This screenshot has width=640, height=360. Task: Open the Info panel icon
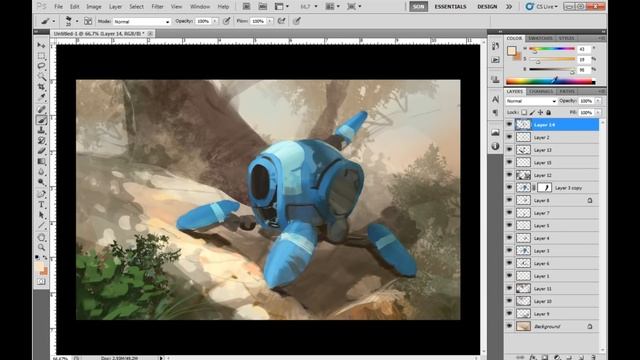point(495,146)
